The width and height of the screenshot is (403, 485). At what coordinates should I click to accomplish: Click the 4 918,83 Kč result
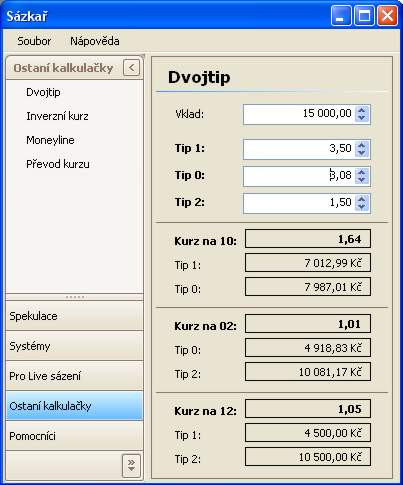coord(308,348)
